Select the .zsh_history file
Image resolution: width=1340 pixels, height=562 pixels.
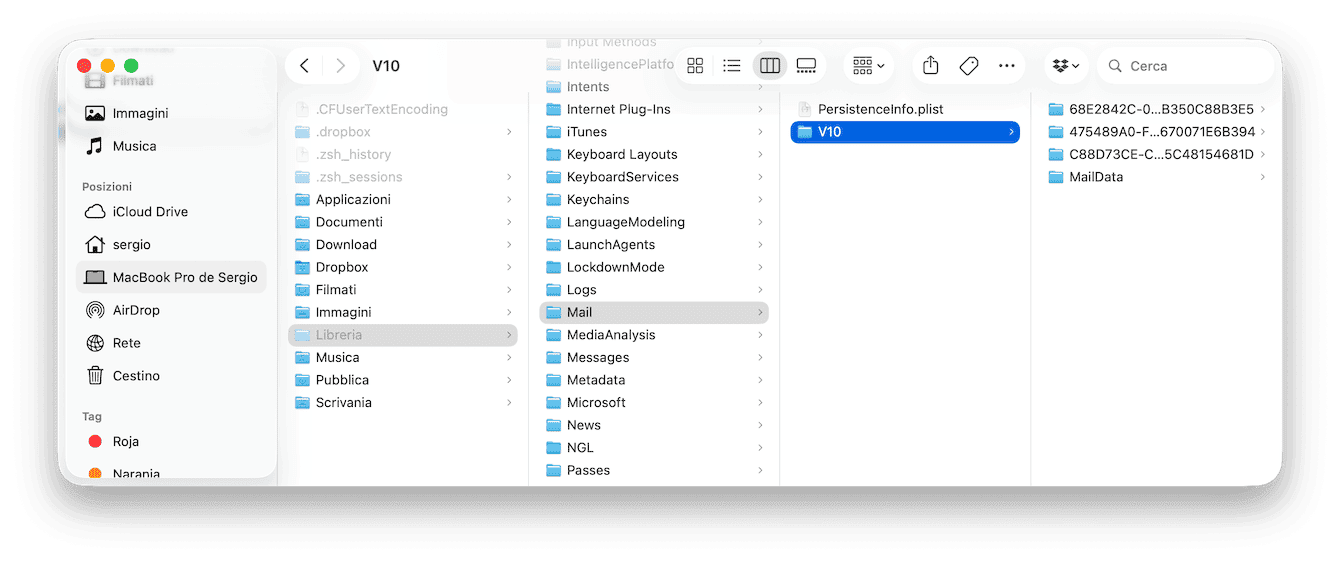[403, 154]
